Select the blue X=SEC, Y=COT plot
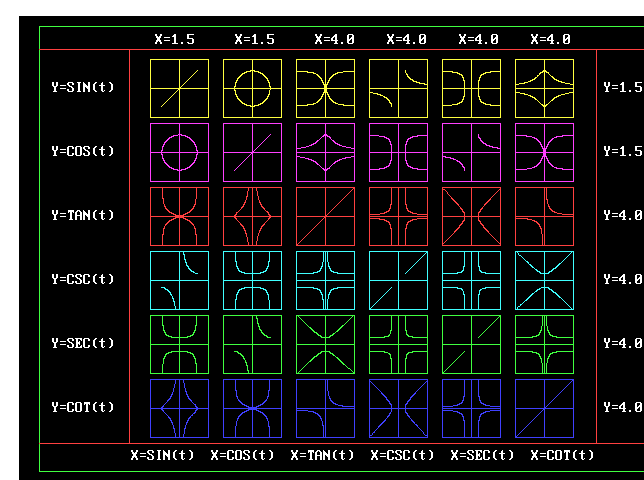The image size is (644, 480). point(472,409)
